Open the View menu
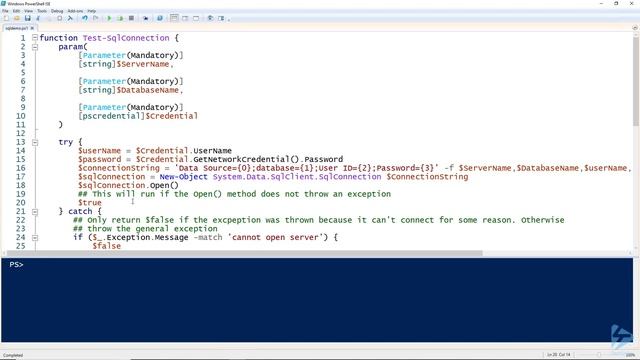This screenshot has width=640, height=360. 28,11
